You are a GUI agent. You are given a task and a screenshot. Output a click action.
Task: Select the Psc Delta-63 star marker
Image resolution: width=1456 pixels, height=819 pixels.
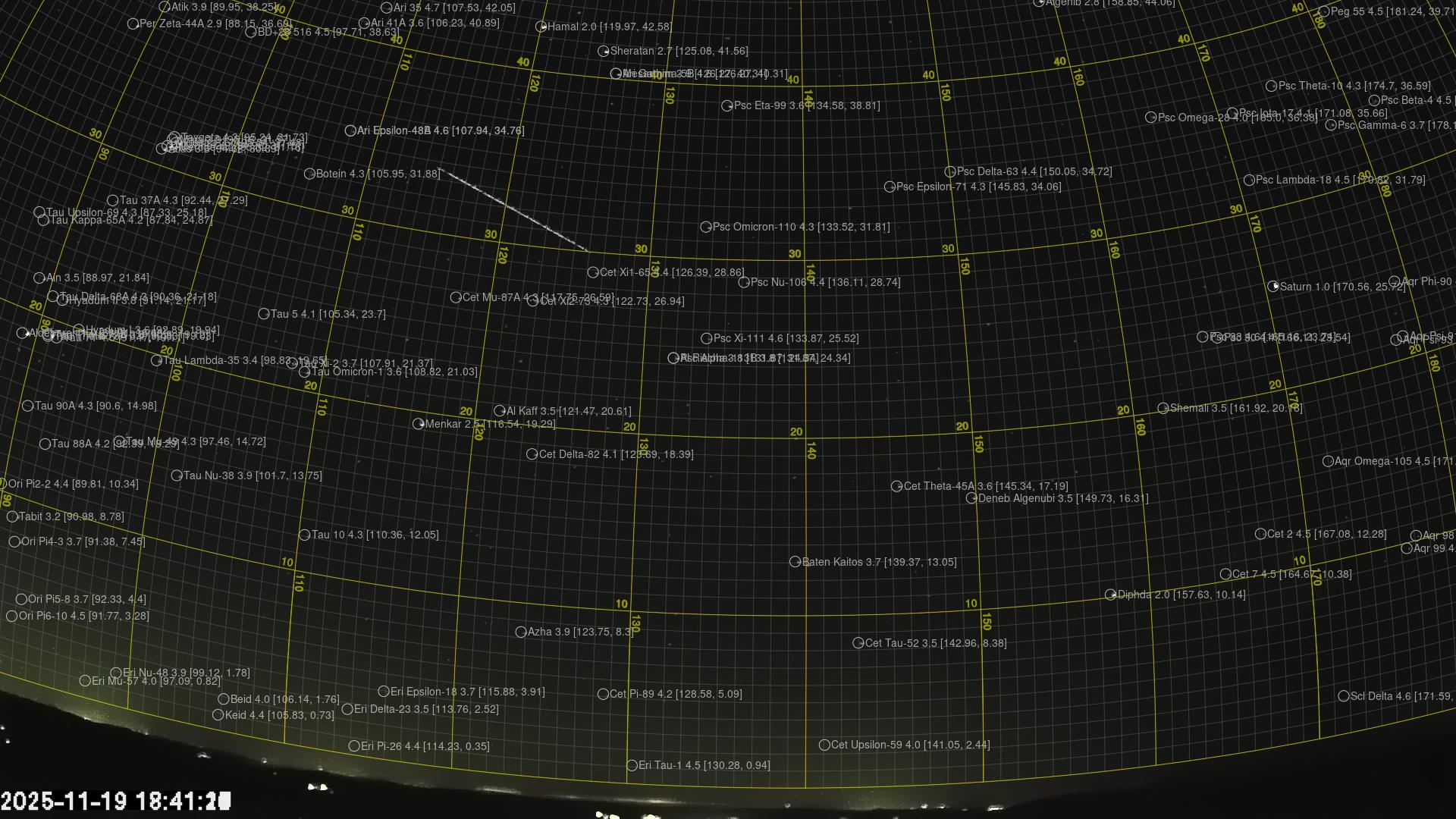pos(950,172)
